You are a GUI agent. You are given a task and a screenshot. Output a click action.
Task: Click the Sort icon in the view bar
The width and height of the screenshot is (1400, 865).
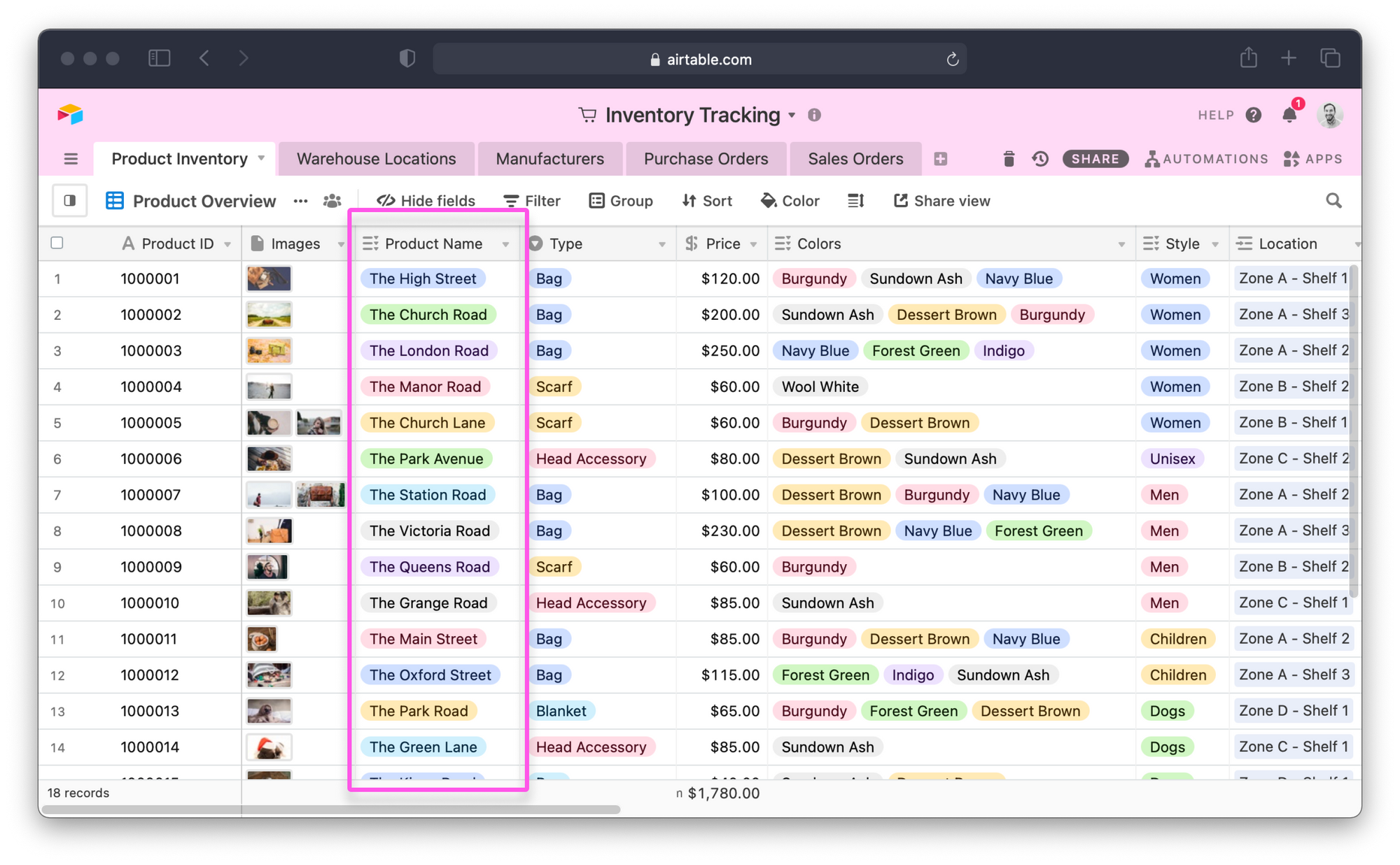[688, 201]
